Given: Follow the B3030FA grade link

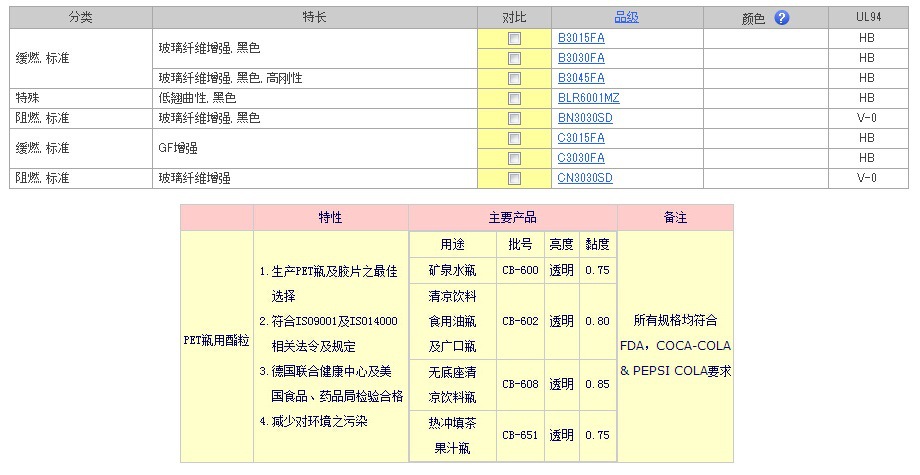Looking at the screenshot, I should [581, 58].
